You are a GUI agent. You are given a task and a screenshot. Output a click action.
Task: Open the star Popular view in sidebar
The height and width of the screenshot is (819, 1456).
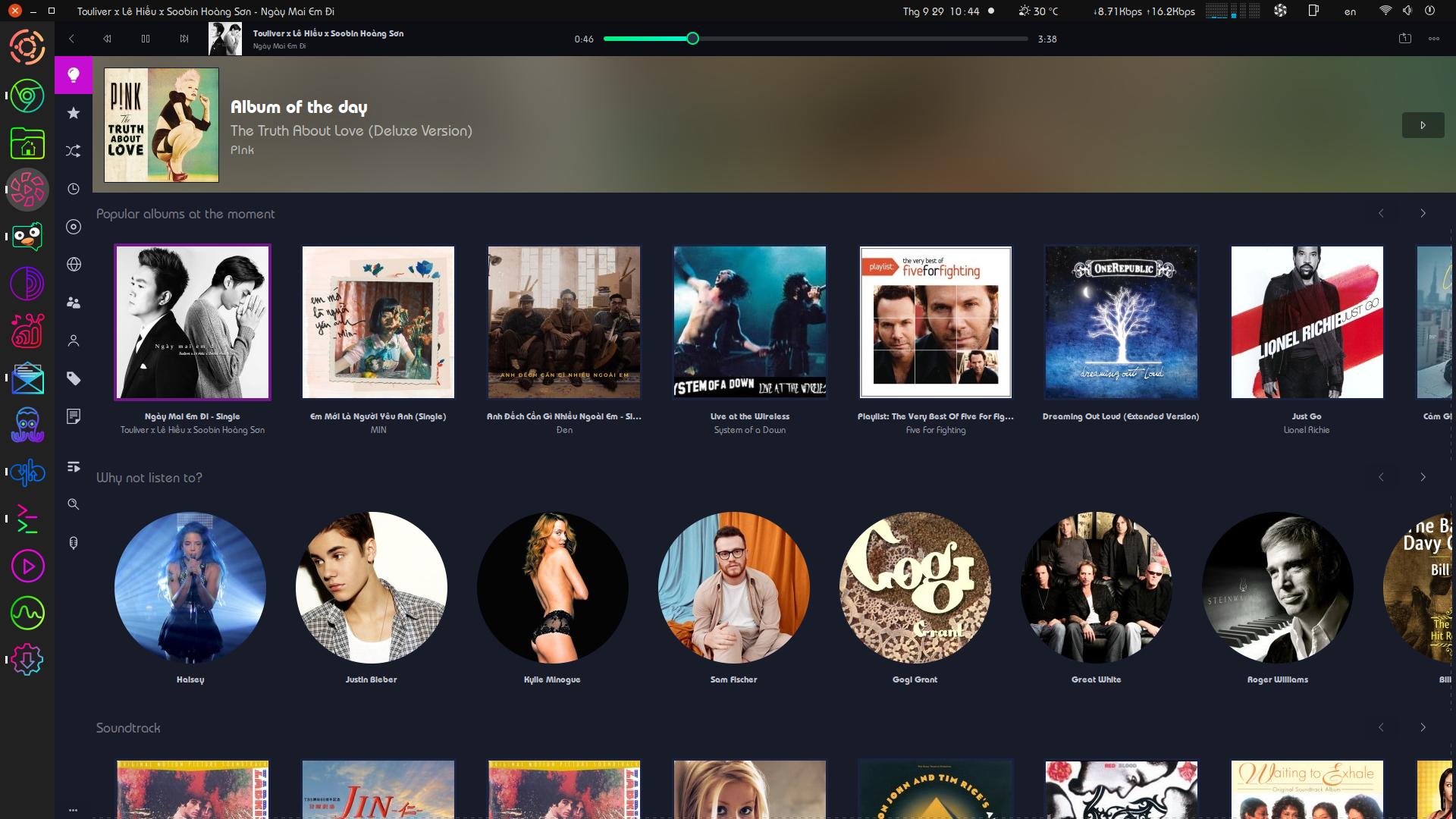pos(74,113)
